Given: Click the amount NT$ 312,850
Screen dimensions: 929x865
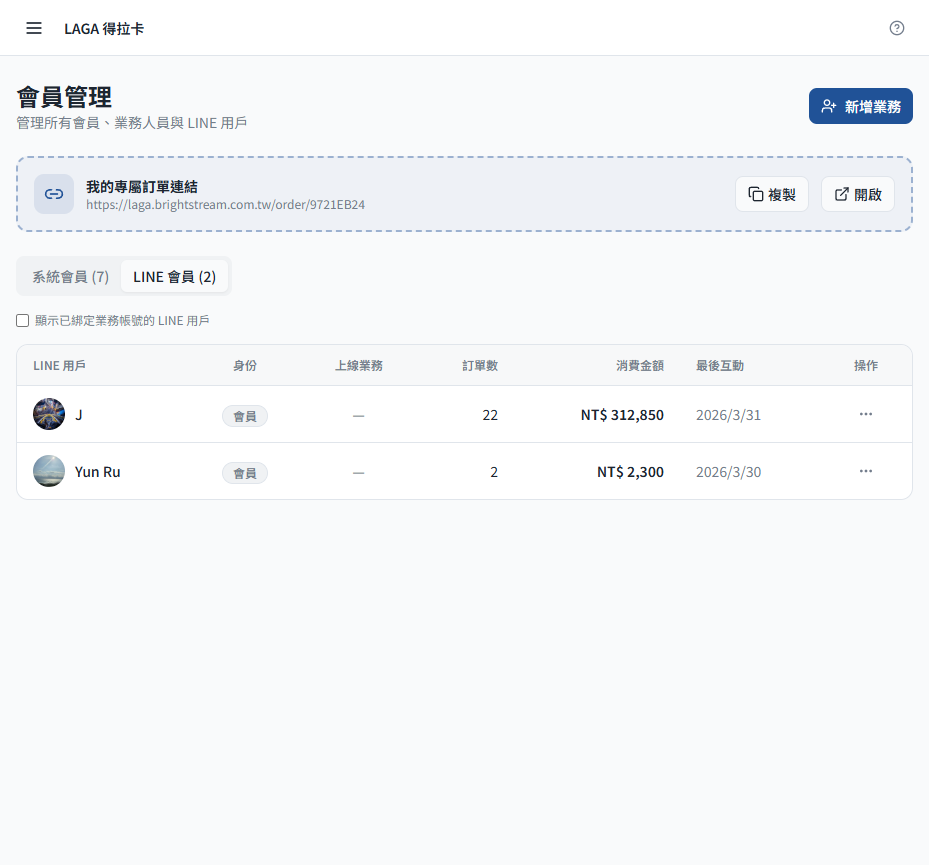Looking at the screenshot, I should click(x=622, y=415).
